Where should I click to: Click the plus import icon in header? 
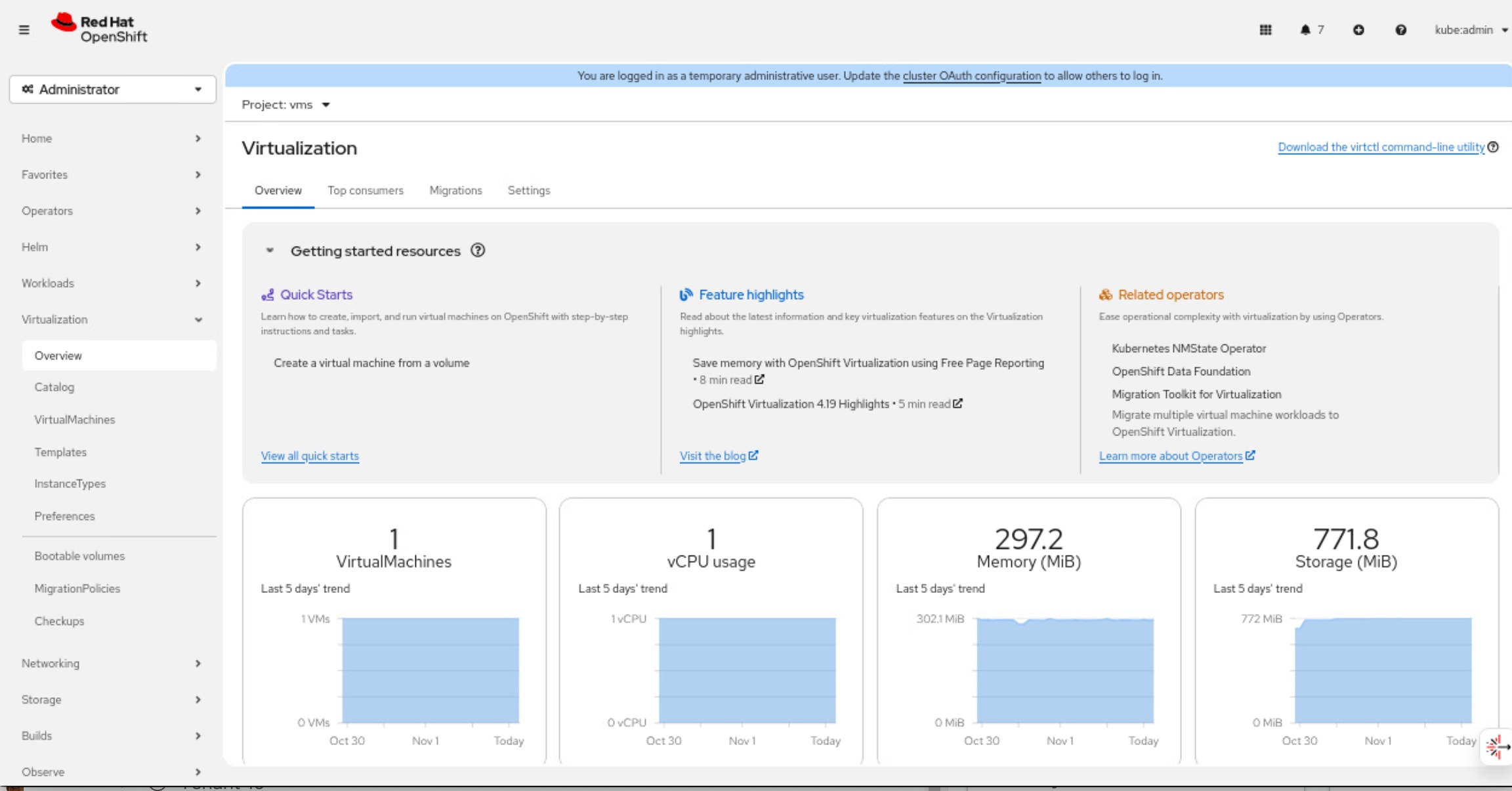1358,30
